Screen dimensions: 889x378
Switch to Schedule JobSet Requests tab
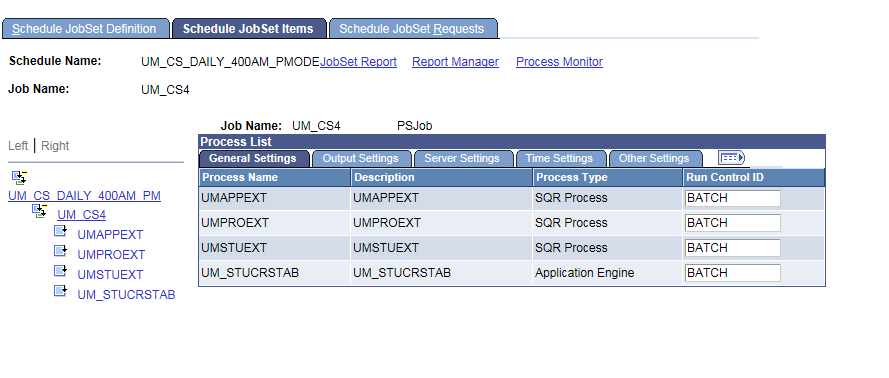coord(412,29)
